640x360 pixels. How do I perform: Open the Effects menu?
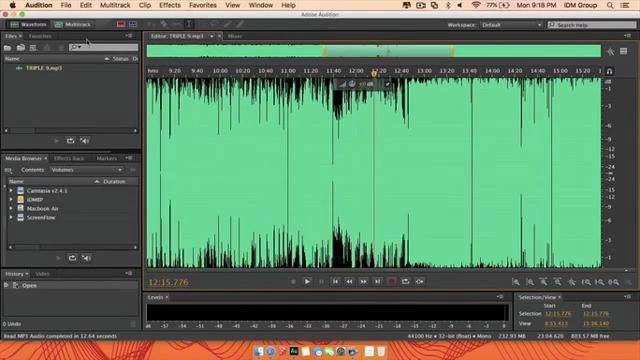pos(169,5)
